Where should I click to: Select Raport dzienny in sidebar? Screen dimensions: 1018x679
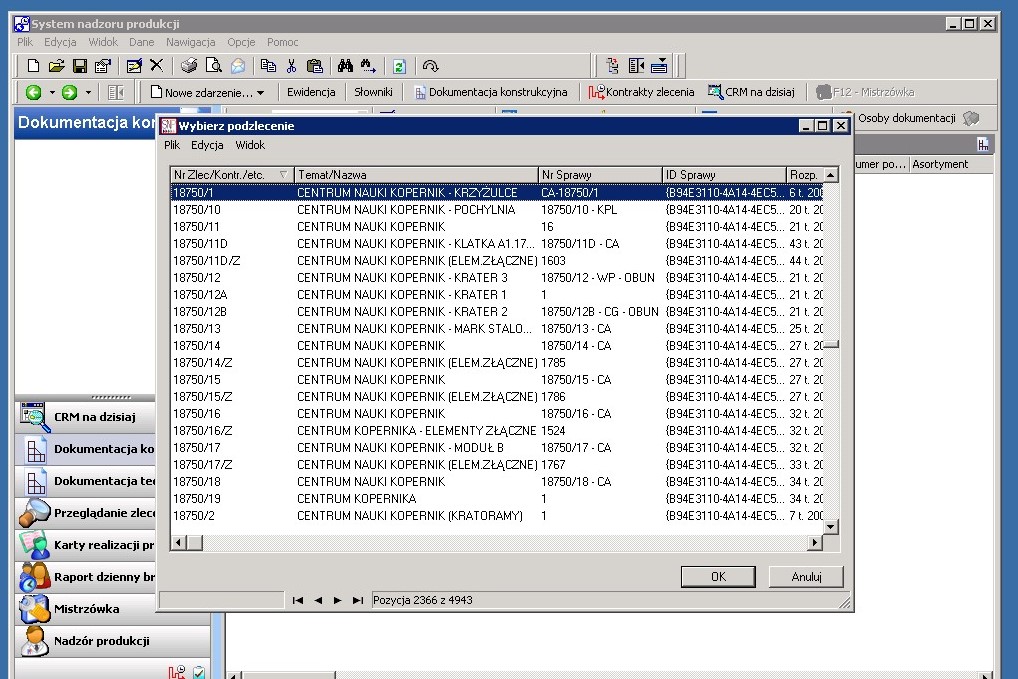click(x=86, y=576)
